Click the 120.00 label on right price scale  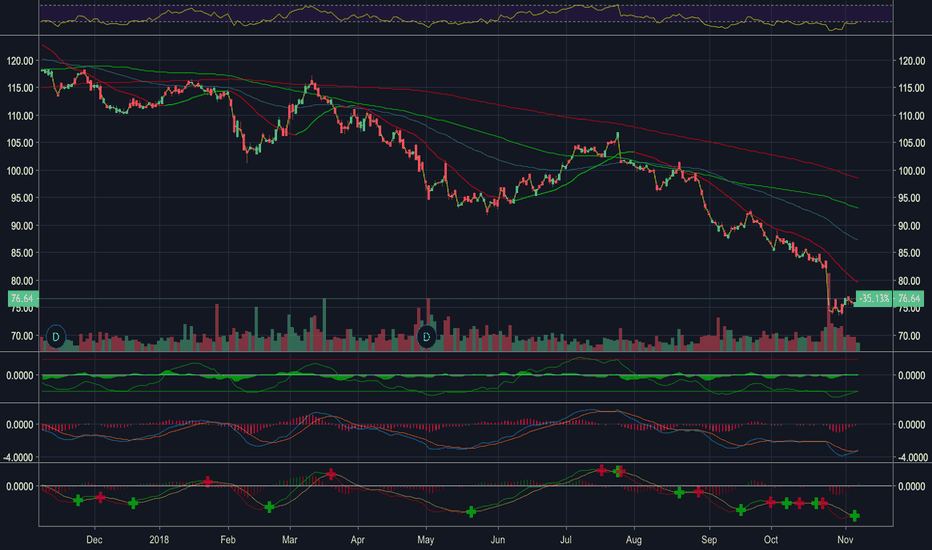(x=911, y=61)
